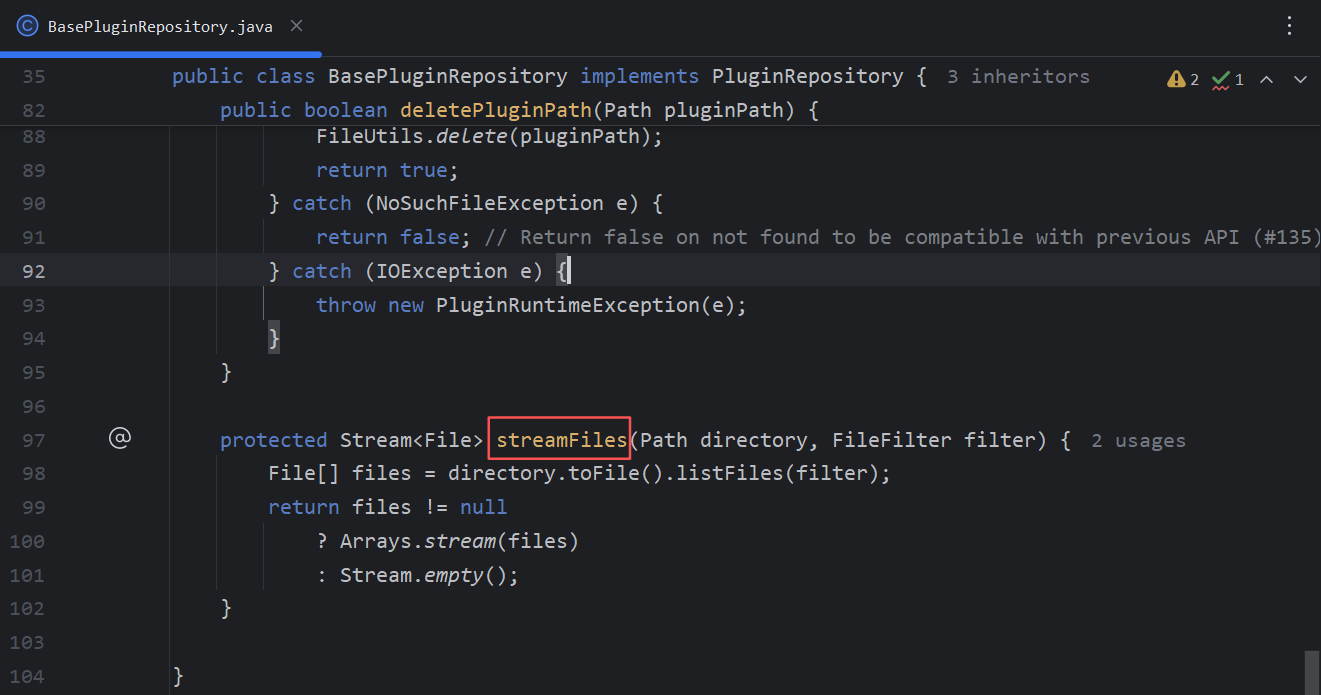Viewport: 1321px width, 695px height.
Task: Go to previous highlighted problem arrow
Action: [1266, 79]
